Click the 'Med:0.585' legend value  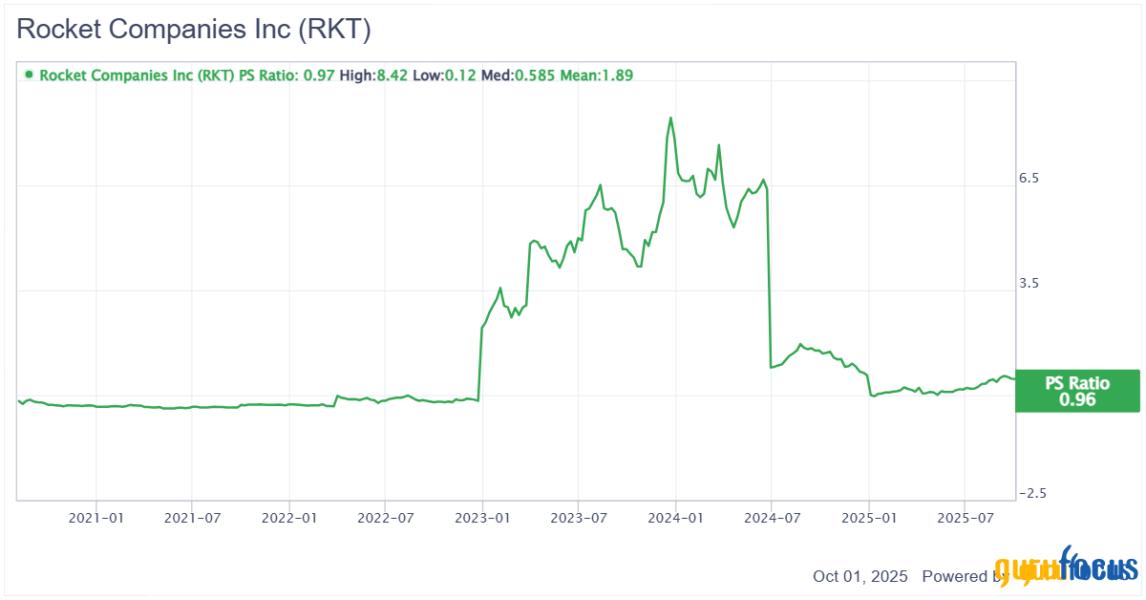(517, 75)
